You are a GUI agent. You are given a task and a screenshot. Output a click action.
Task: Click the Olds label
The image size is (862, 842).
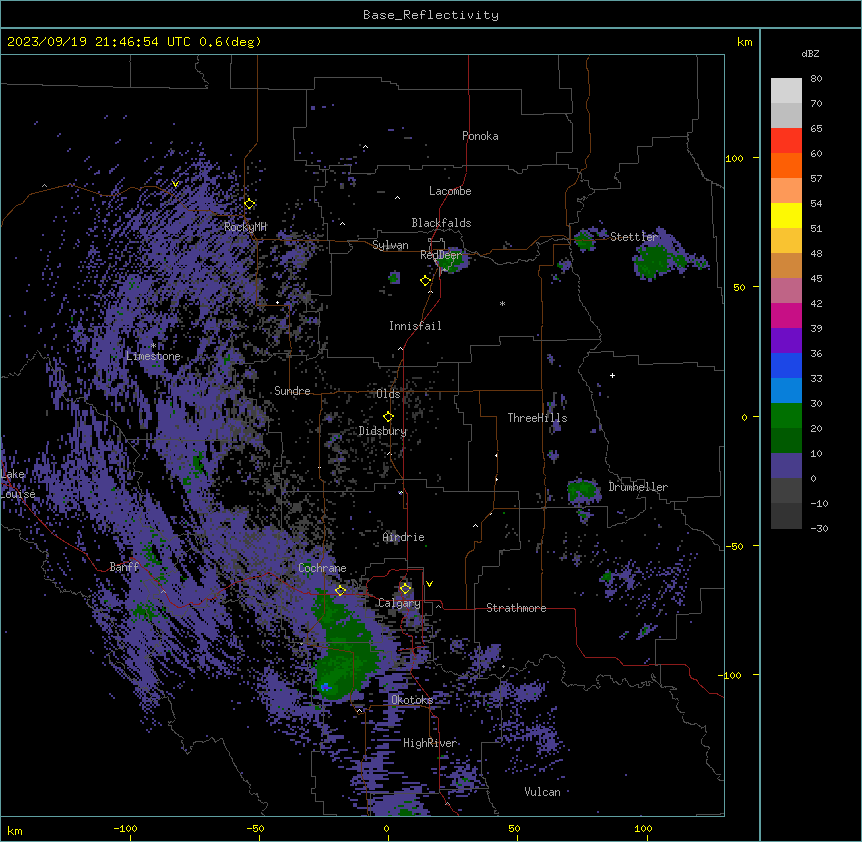coord(388,394)
